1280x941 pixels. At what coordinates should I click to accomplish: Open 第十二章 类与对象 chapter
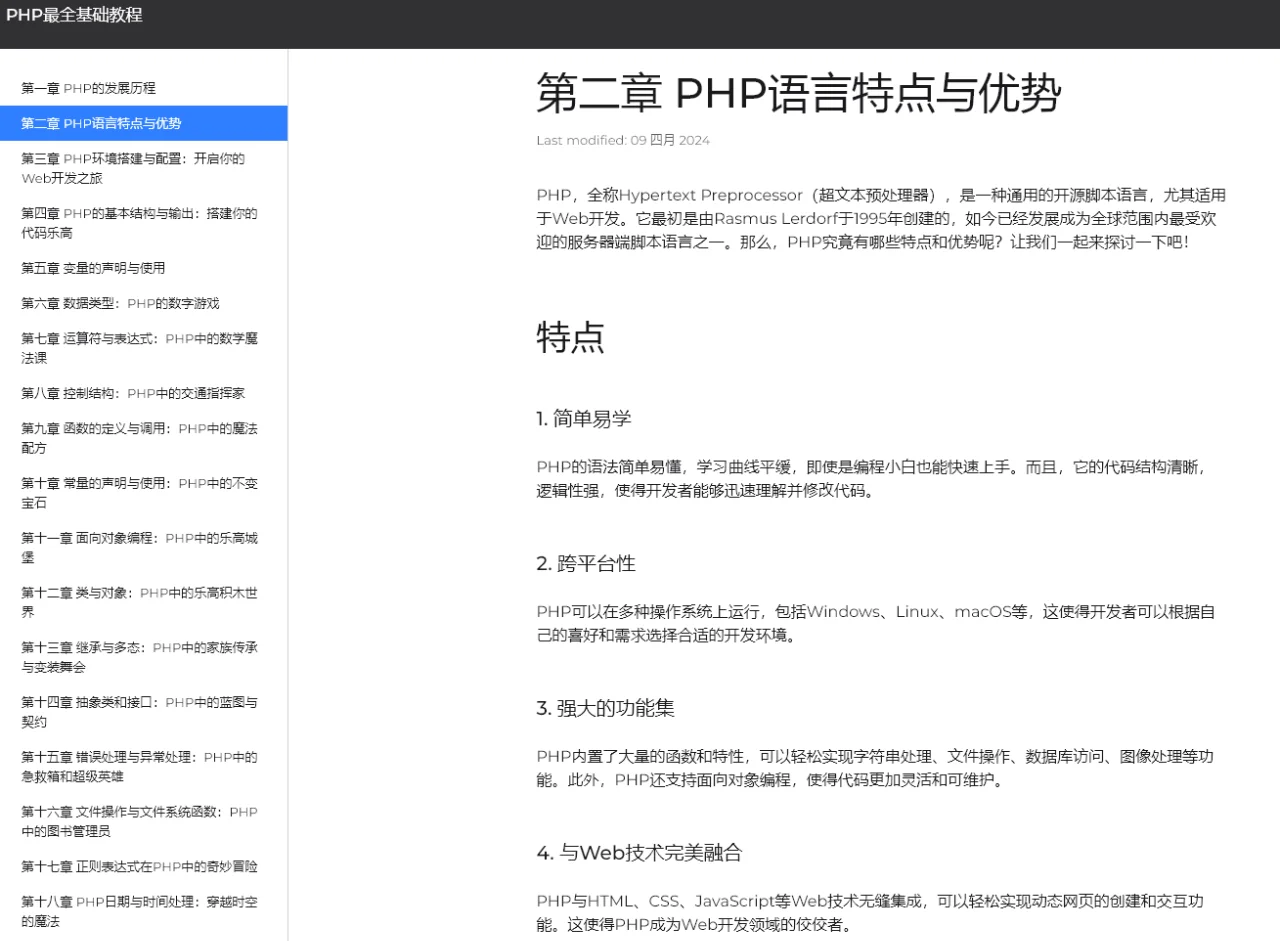138,603
